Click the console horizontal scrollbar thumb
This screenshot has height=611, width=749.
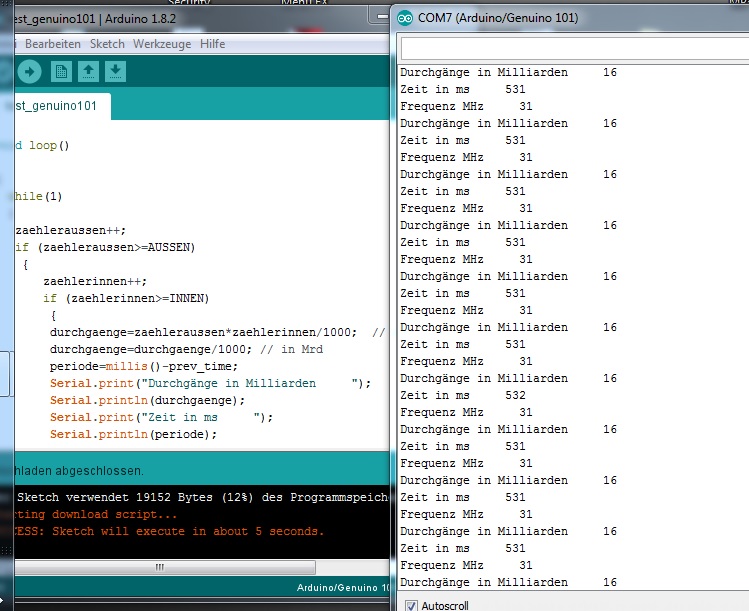click(x=164, y=567)
